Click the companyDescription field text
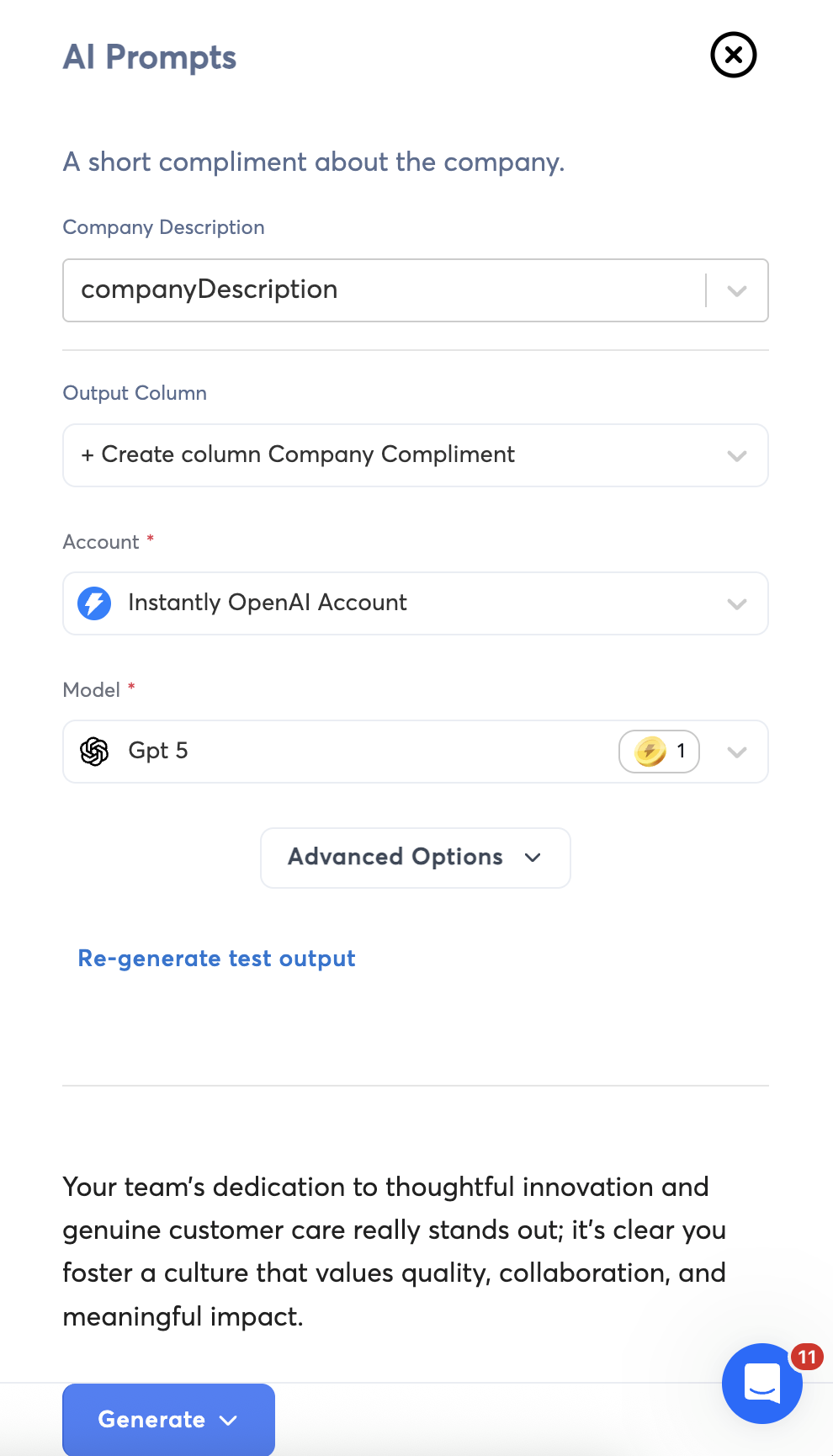833x1456 pixels. (x=210, y=290)
